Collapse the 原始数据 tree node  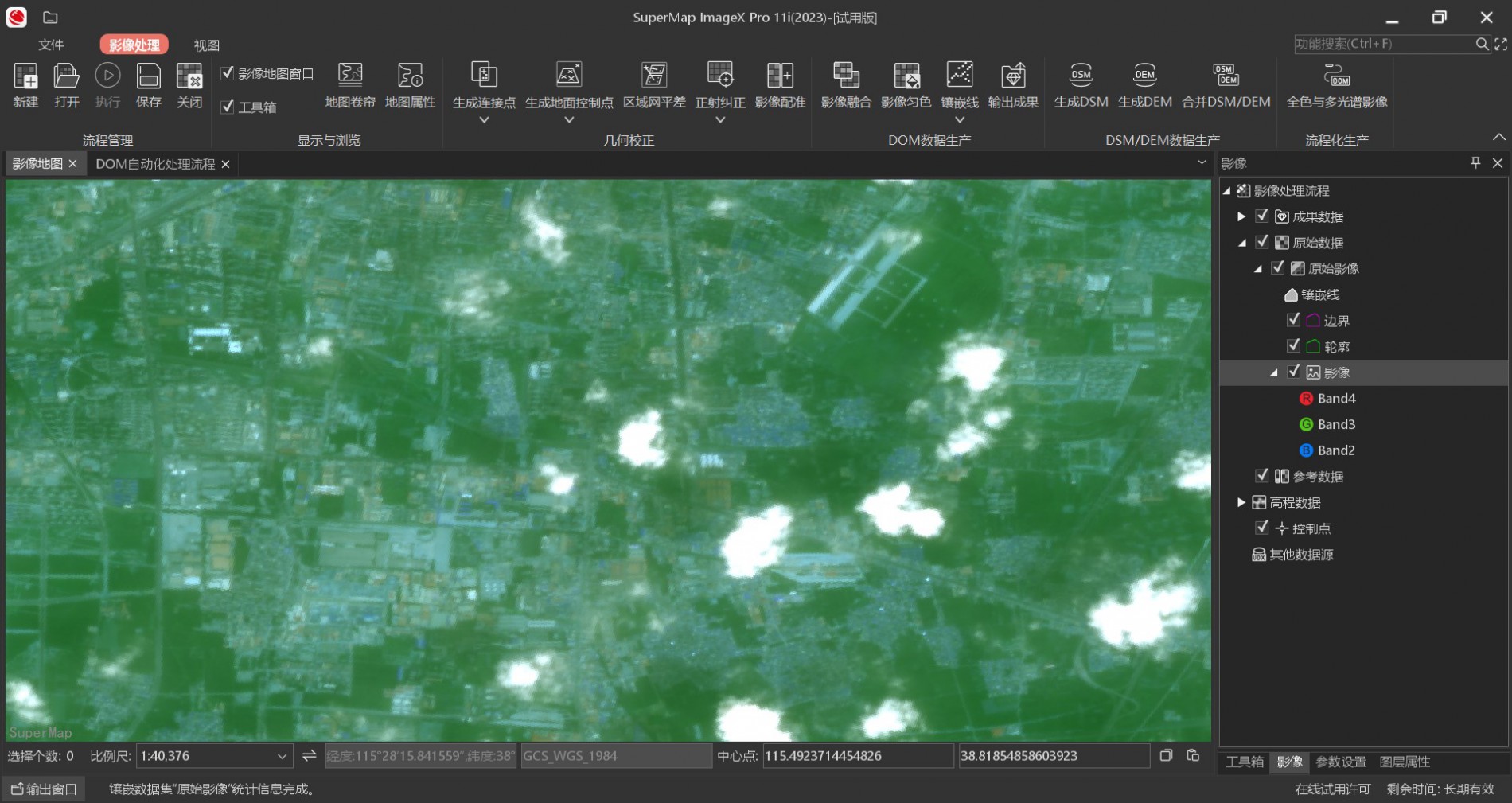point(1242,243)
